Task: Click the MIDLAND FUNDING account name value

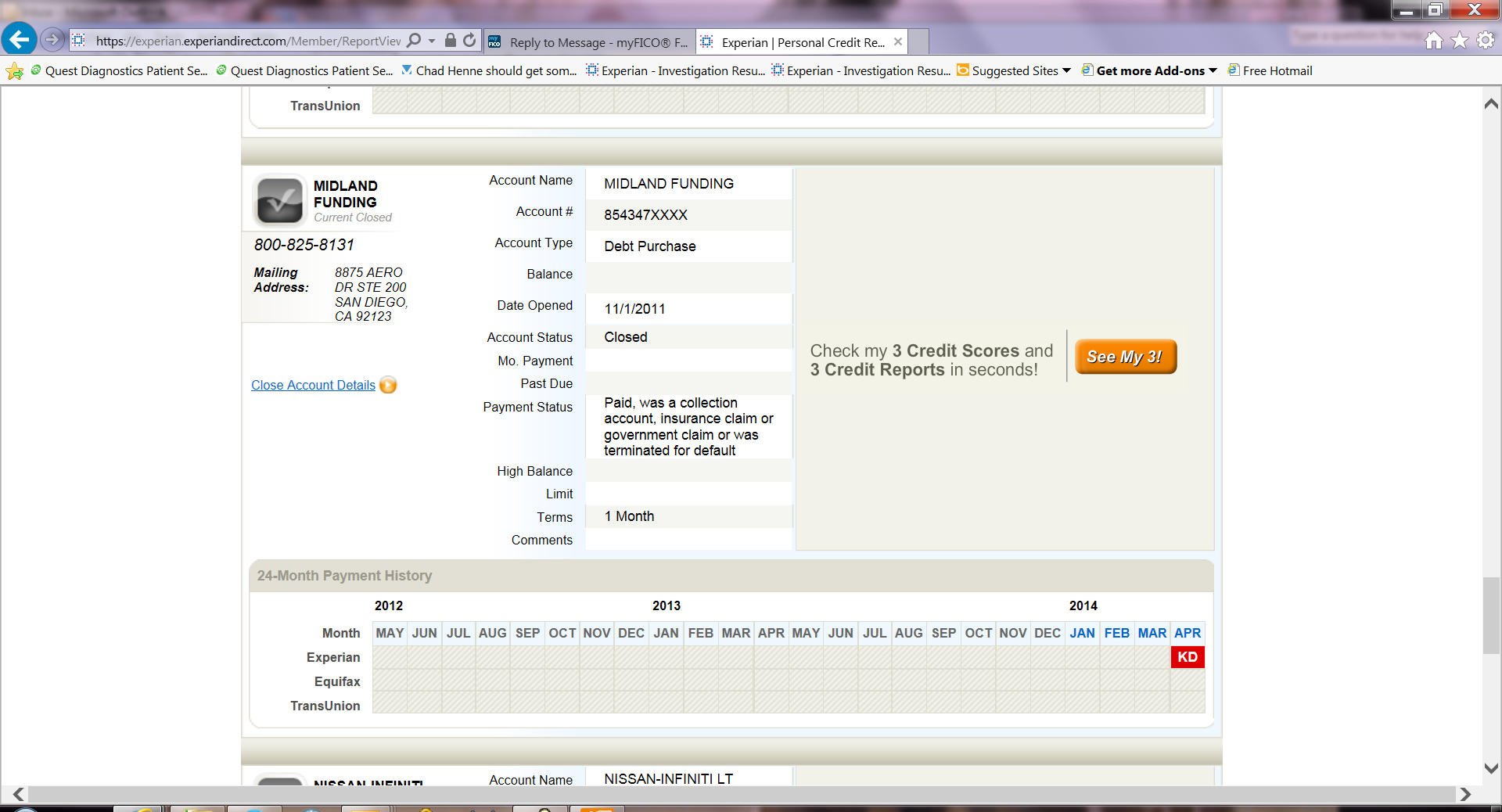Action: click(669, 184)
